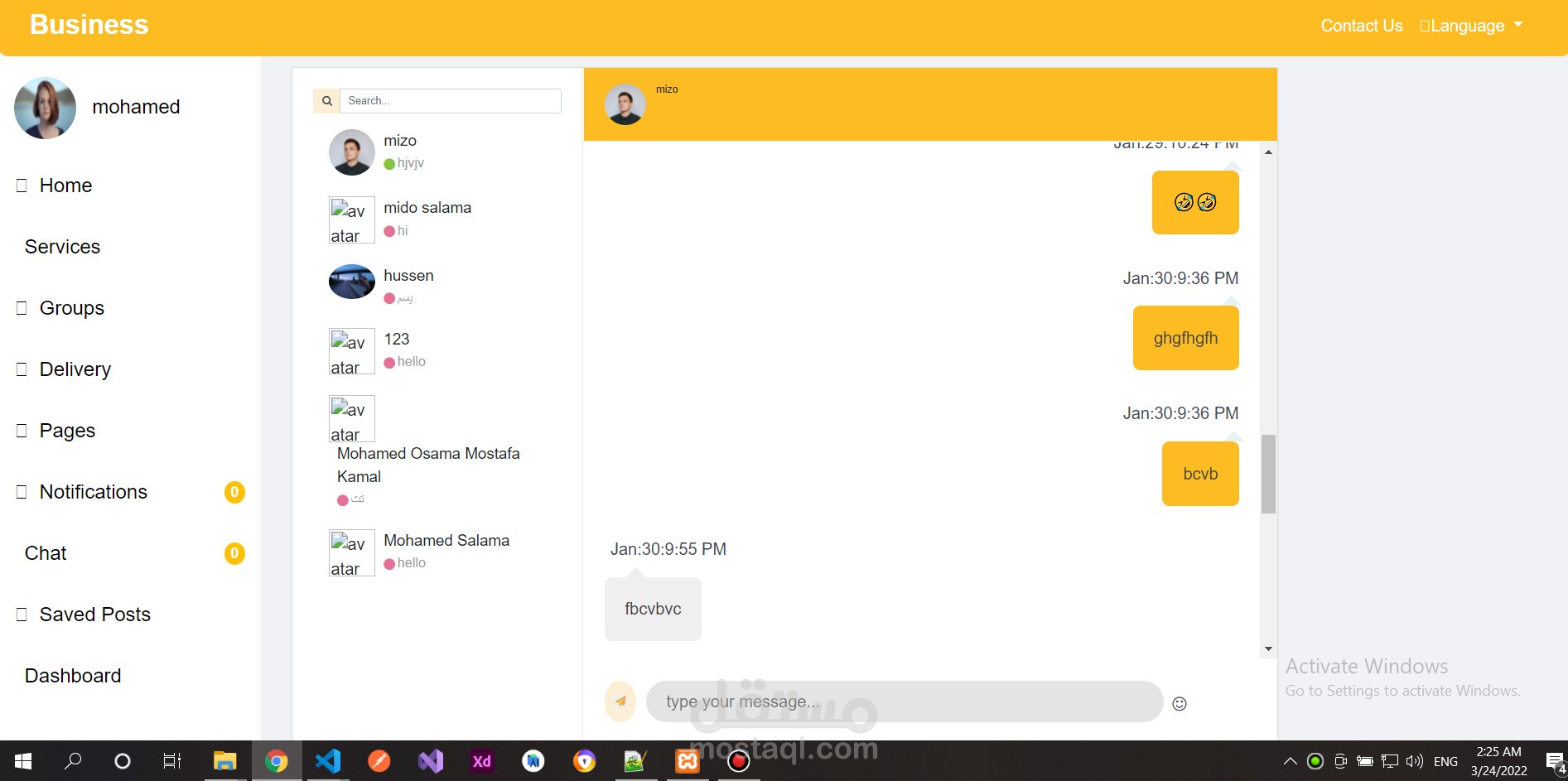
Task: Click the type your message field
Action: [905, 701]
